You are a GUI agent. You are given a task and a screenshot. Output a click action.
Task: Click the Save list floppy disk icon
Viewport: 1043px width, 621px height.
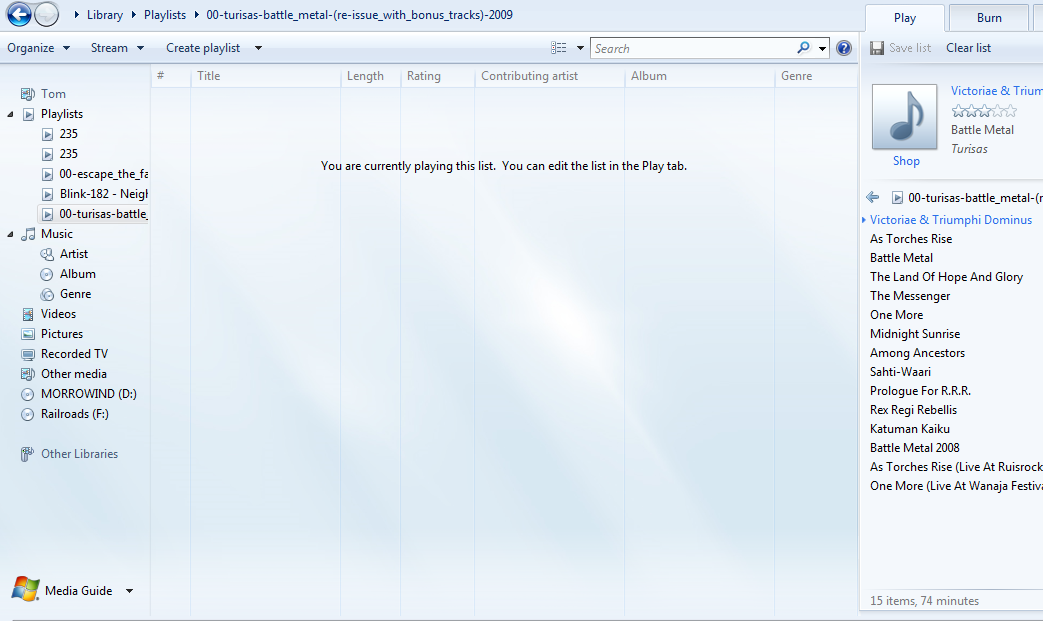pyautogui.click(x=877, y=48)
